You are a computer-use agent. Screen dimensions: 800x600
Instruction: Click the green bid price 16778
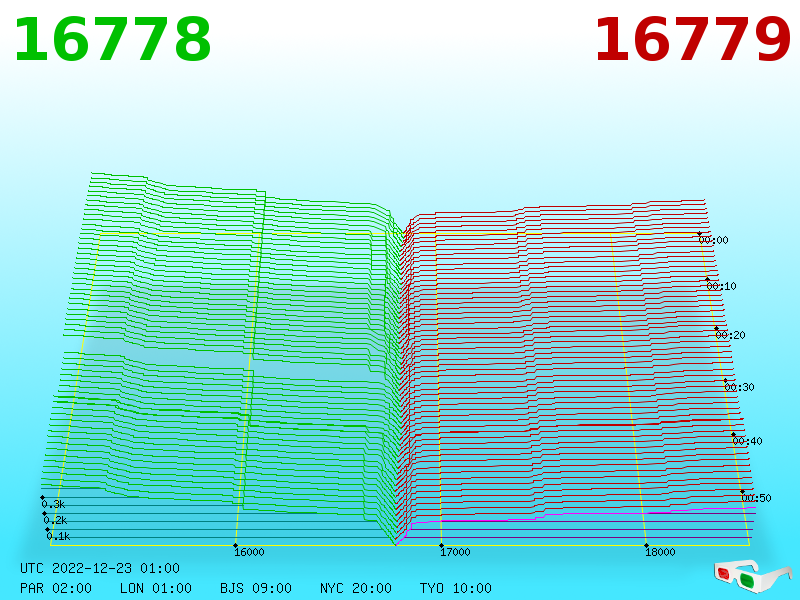[x=113, y=40]
